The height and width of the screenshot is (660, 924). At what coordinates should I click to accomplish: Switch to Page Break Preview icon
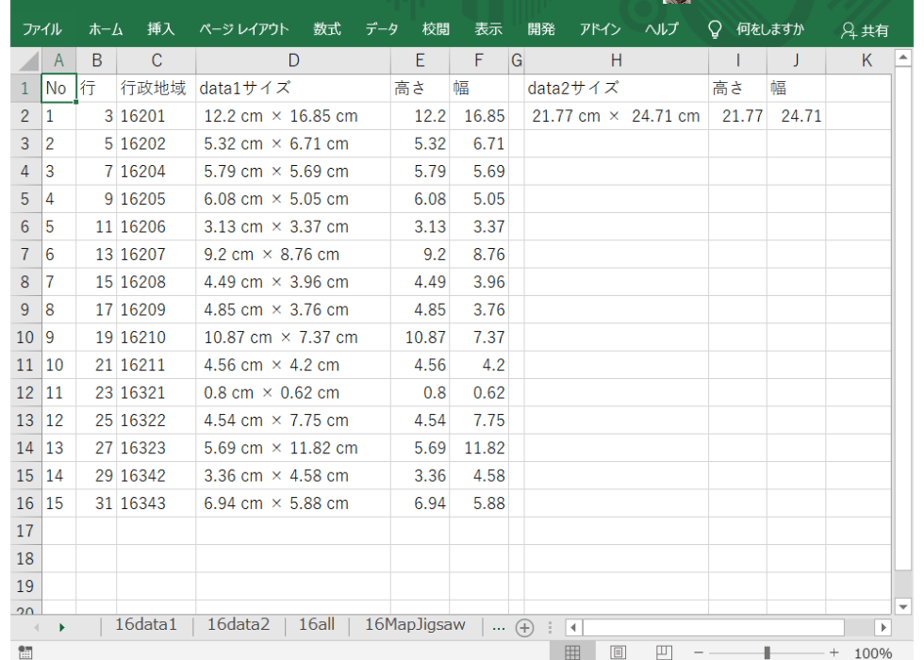point(664,652)
